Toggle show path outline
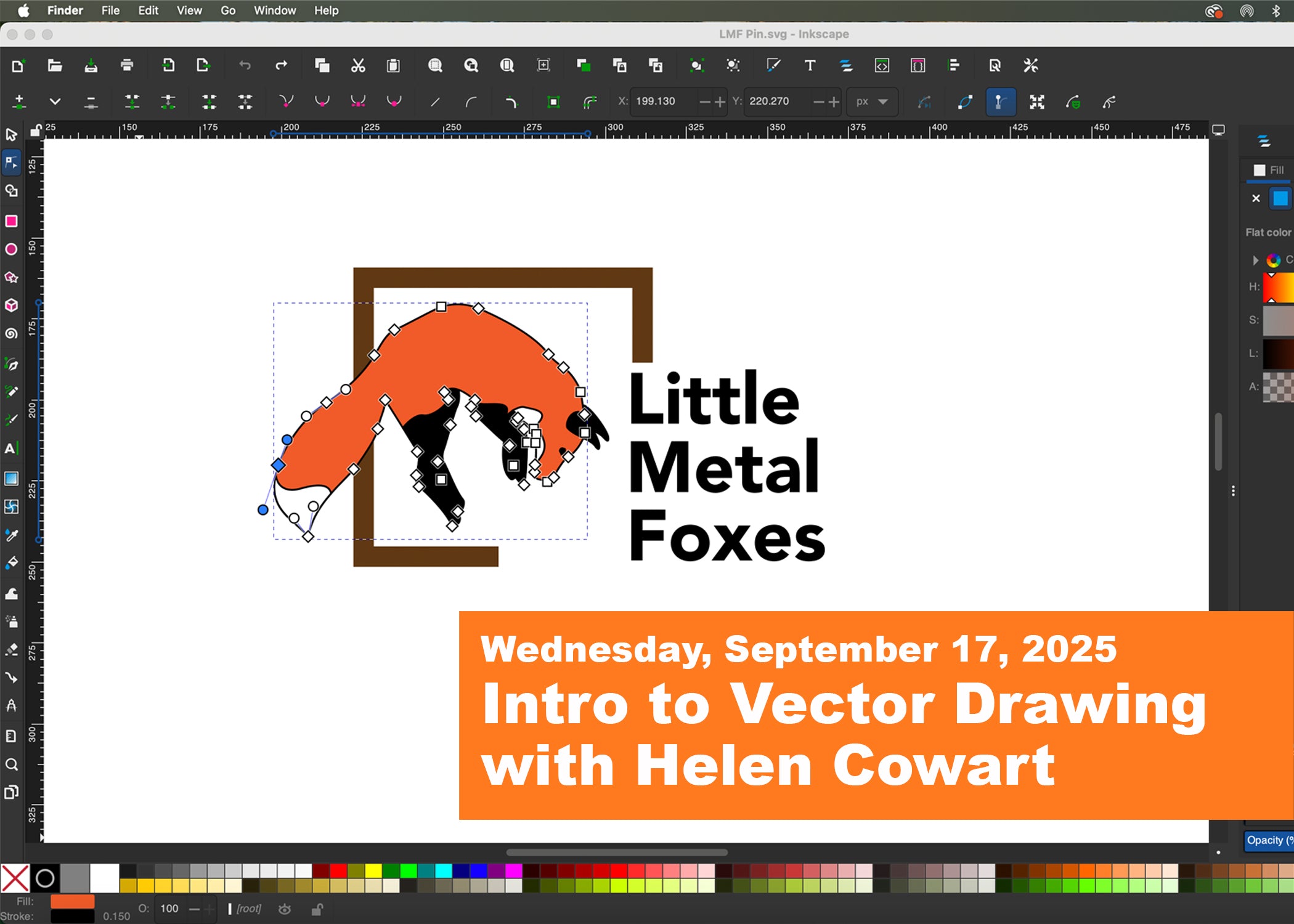This screenshot has height=924, width=1294. point(965,102)
